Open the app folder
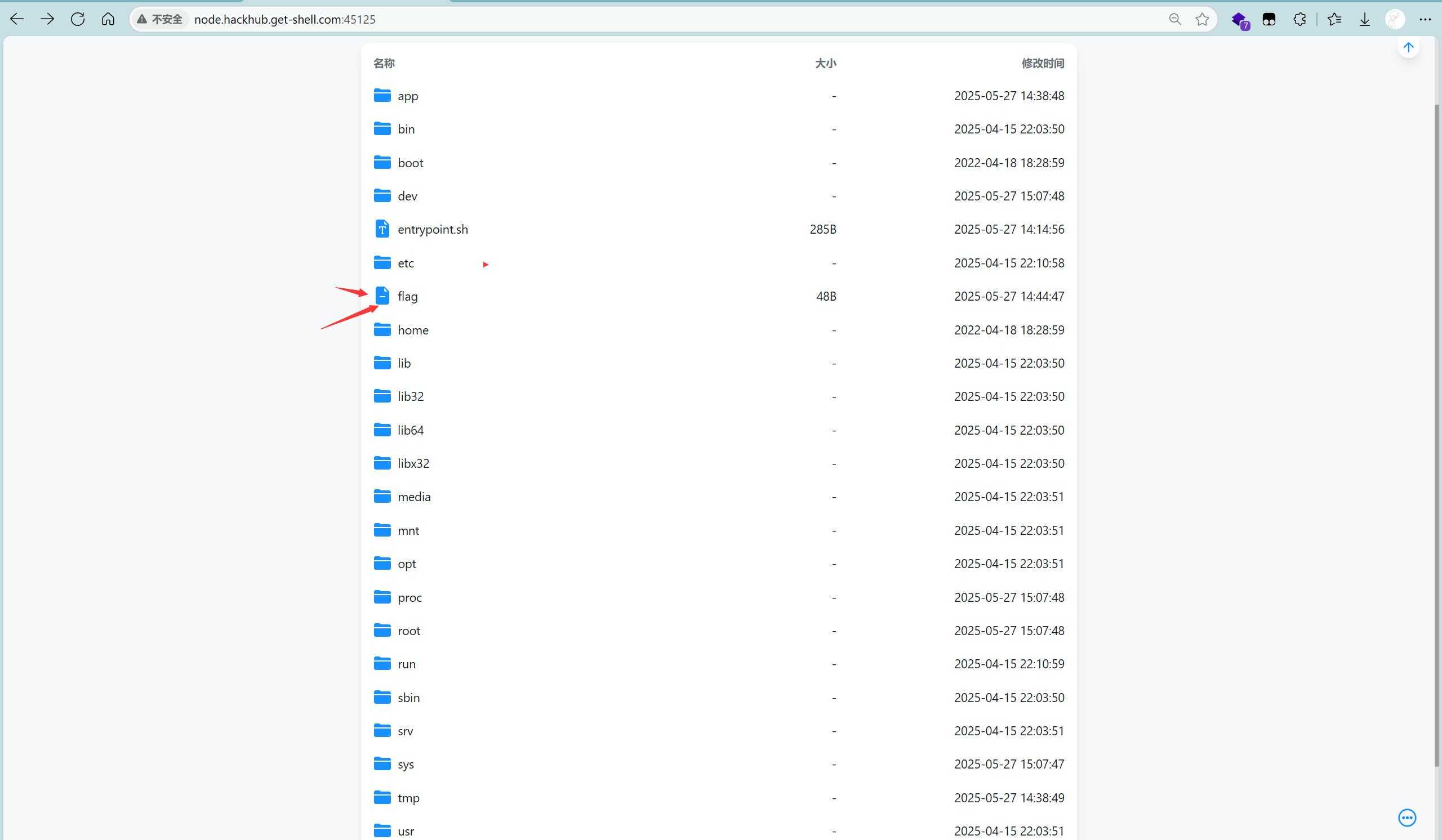Image resolution: width=1442 pixels, height=840 pixels. [407, 96]
